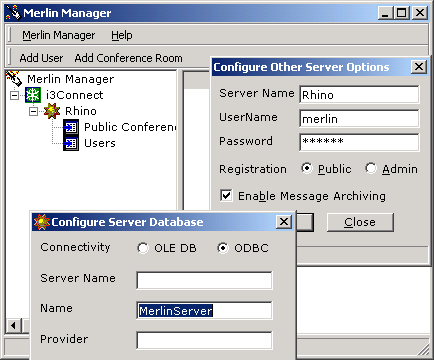434x360 pixels.
Task: Click the Merlin Manager root tree icon
Action: (x=14, y=79)
